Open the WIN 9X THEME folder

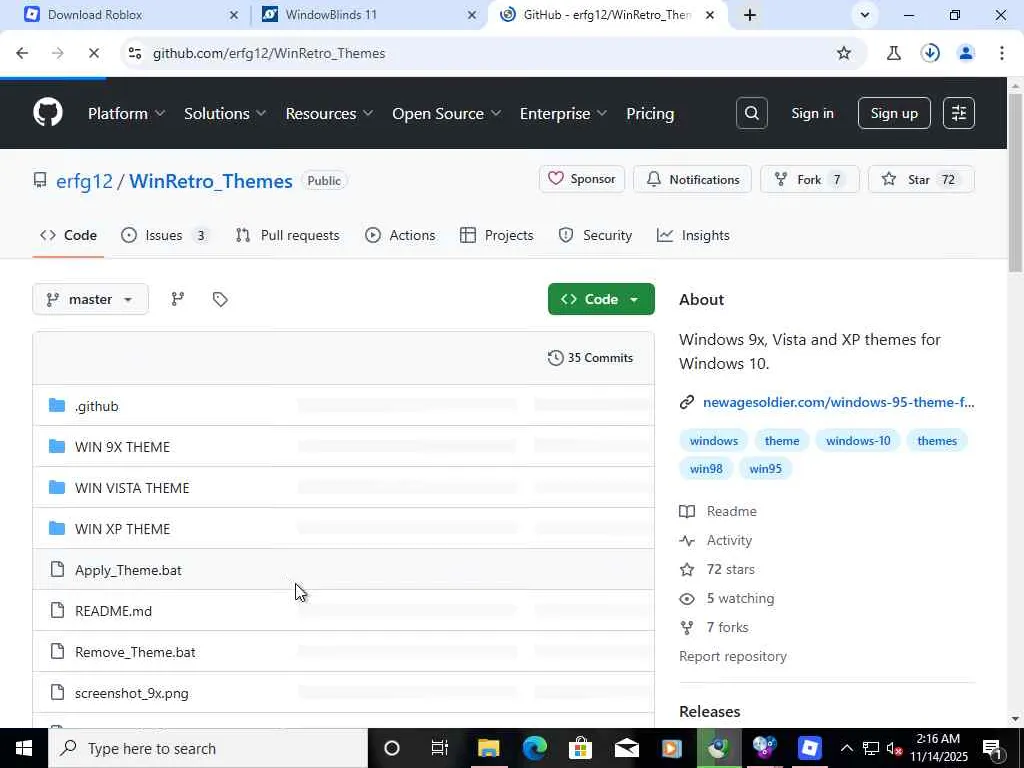[x=122, y=447]
